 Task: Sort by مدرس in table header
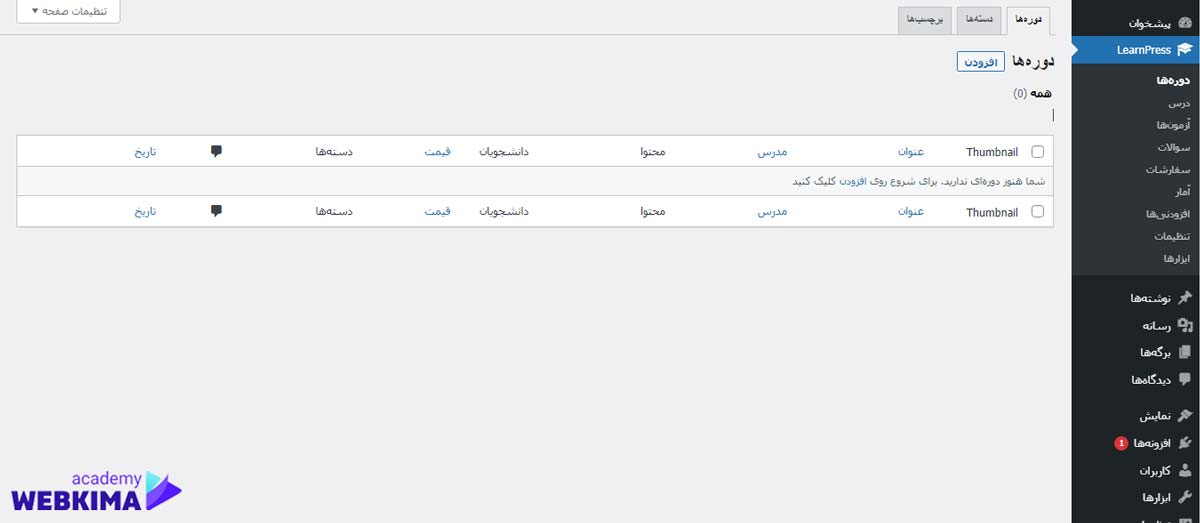point(771,152)
